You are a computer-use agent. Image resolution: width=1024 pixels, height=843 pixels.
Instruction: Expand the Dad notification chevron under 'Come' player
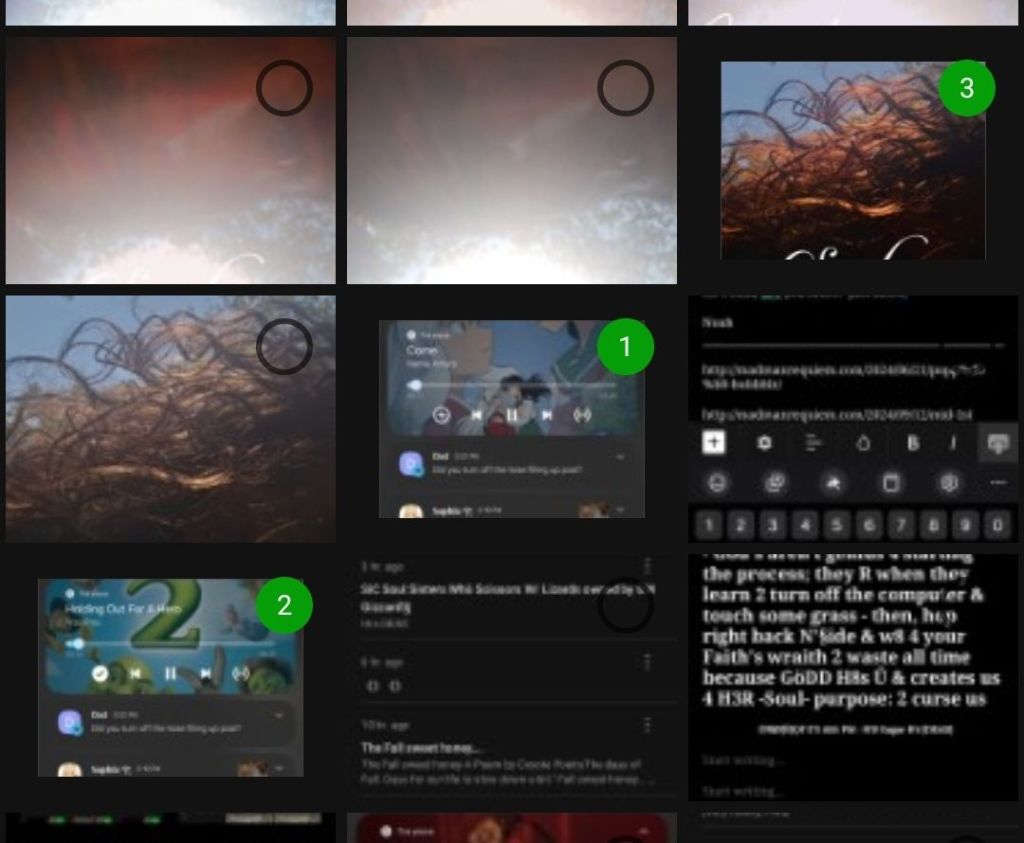(620, 457)
